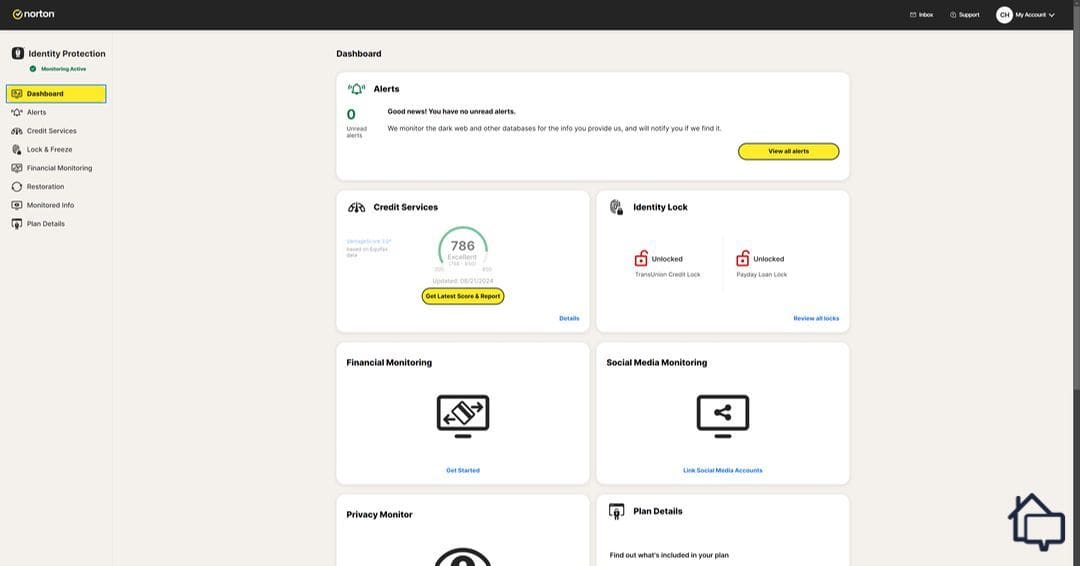Viewport: 1080px width, 566px height.
Task: Open Monitored Info in the sidebar
Action: point(42,205)
